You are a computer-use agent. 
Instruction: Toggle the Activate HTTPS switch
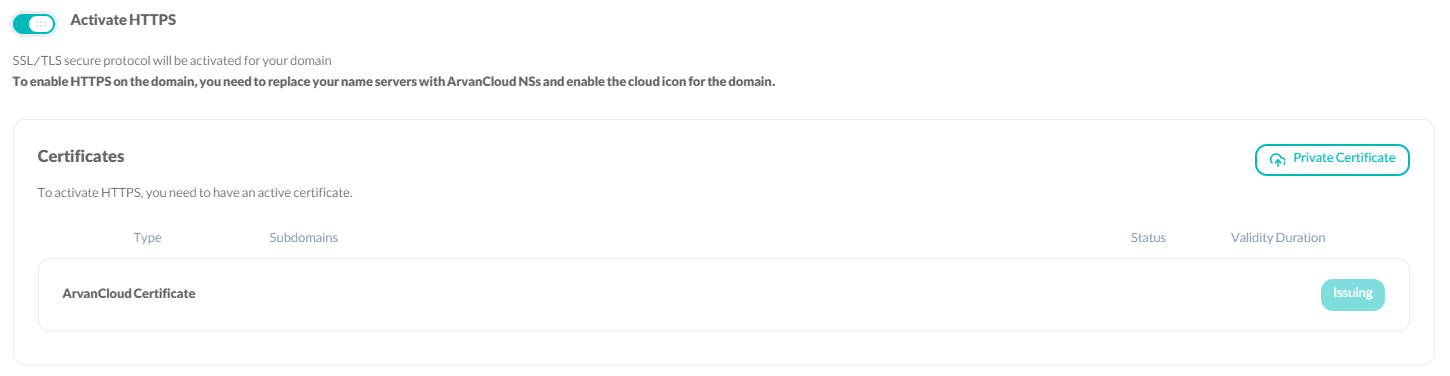coord(34,23)
